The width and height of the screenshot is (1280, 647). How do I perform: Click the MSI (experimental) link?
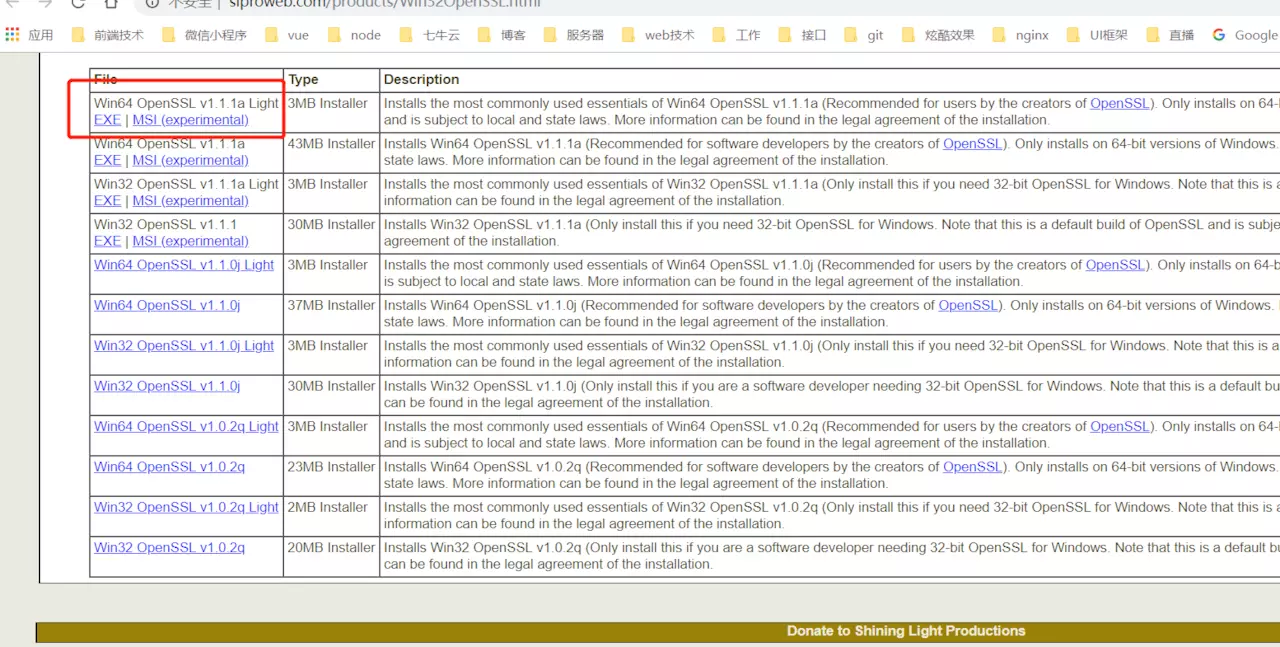pos(189,119)
